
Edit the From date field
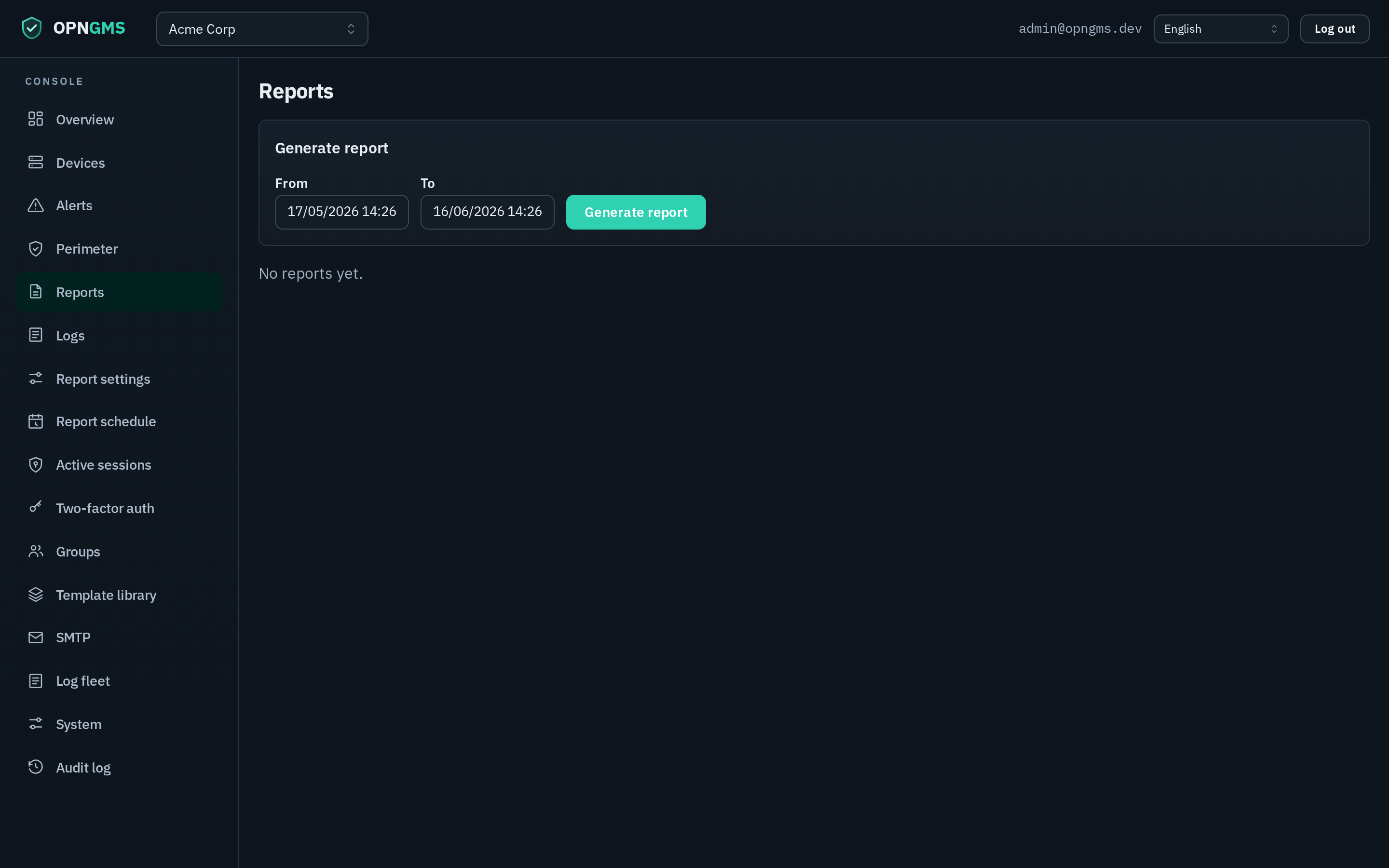(342, 212)
